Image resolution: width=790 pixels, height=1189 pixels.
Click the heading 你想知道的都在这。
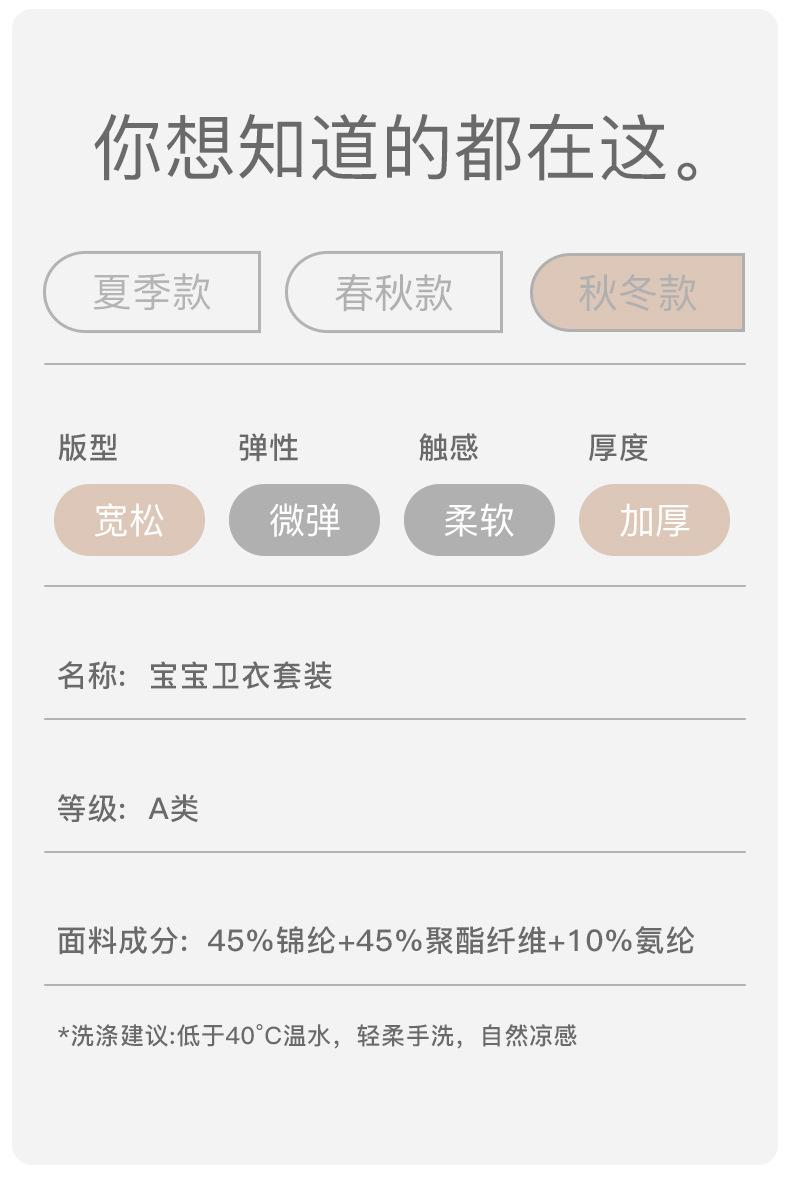click(400, 148)
